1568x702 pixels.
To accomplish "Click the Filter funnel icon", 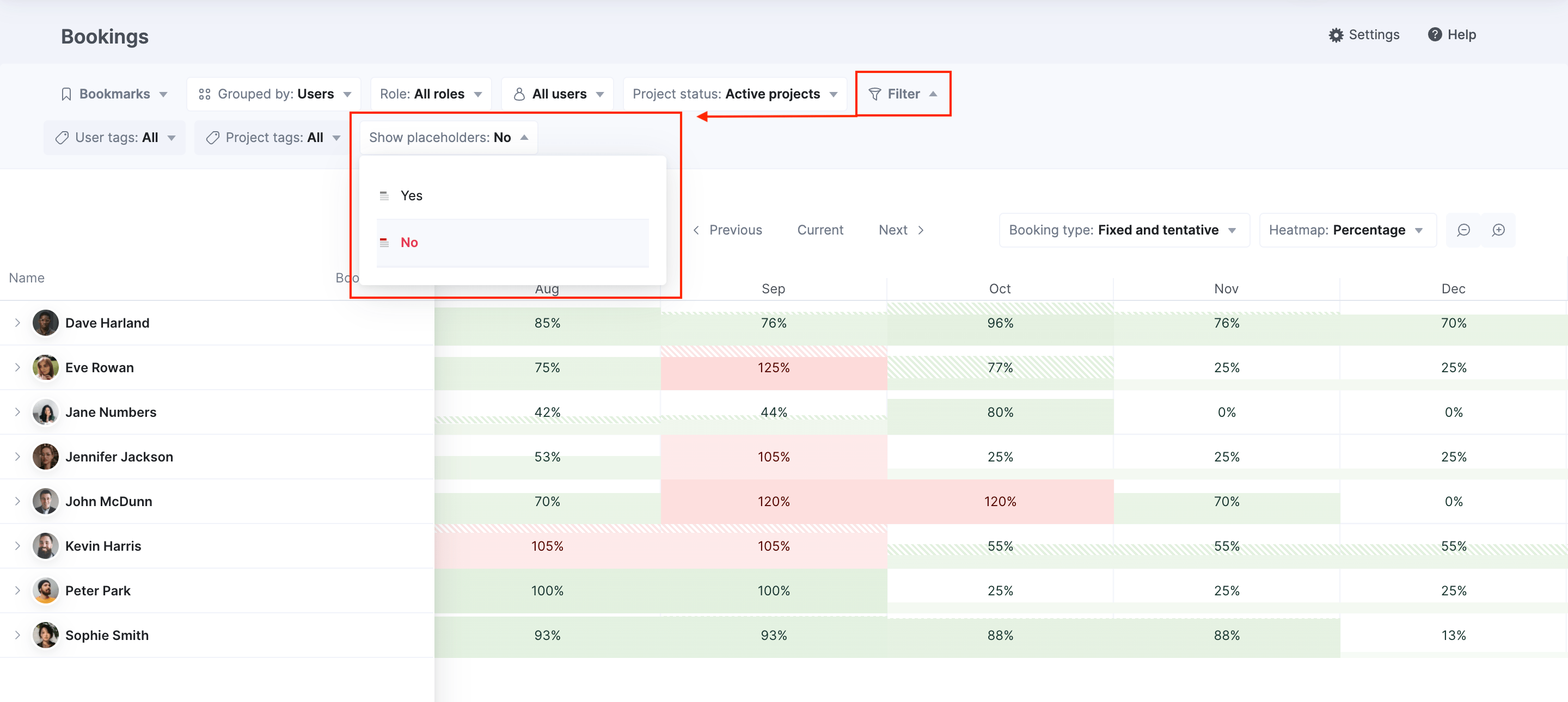I will [874, 94].
